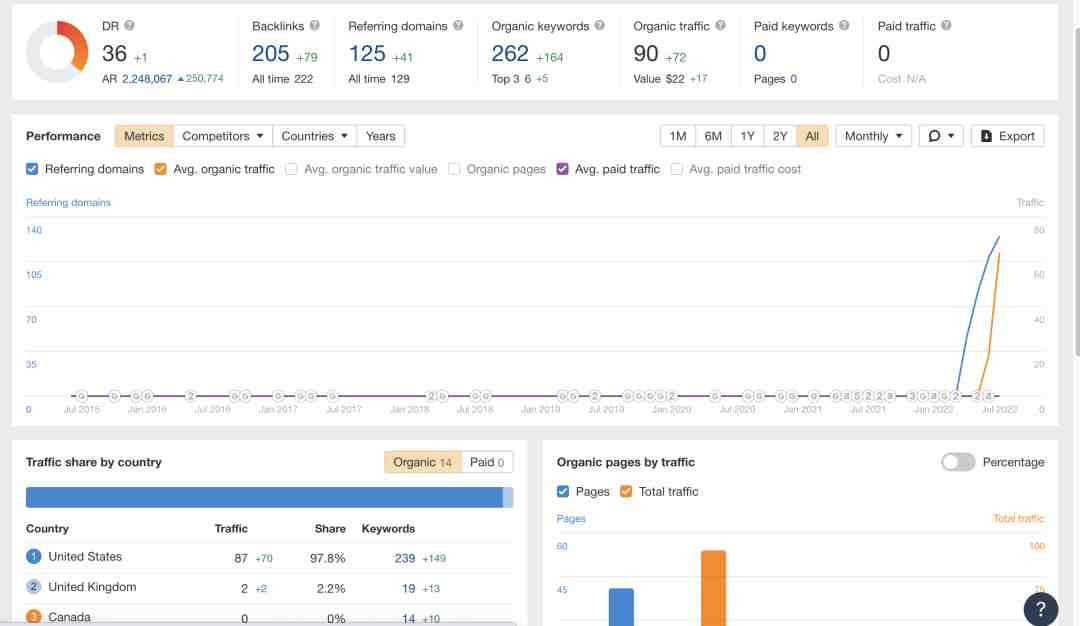Switch to Paid traffic share tab
Viewport: 1080px width, 626px height.
point(487,462)
